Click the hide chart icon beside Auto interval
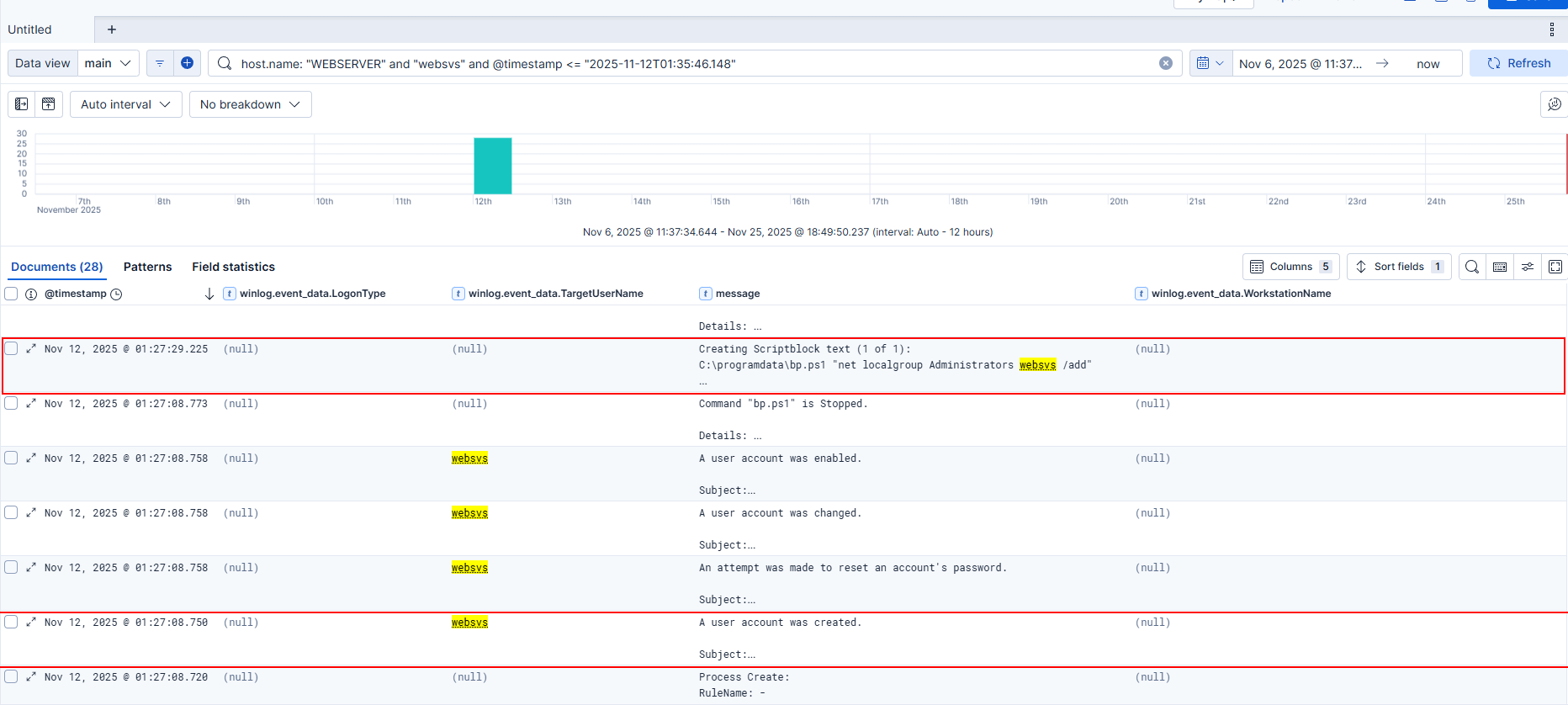1568x705 pixels. 49,104
